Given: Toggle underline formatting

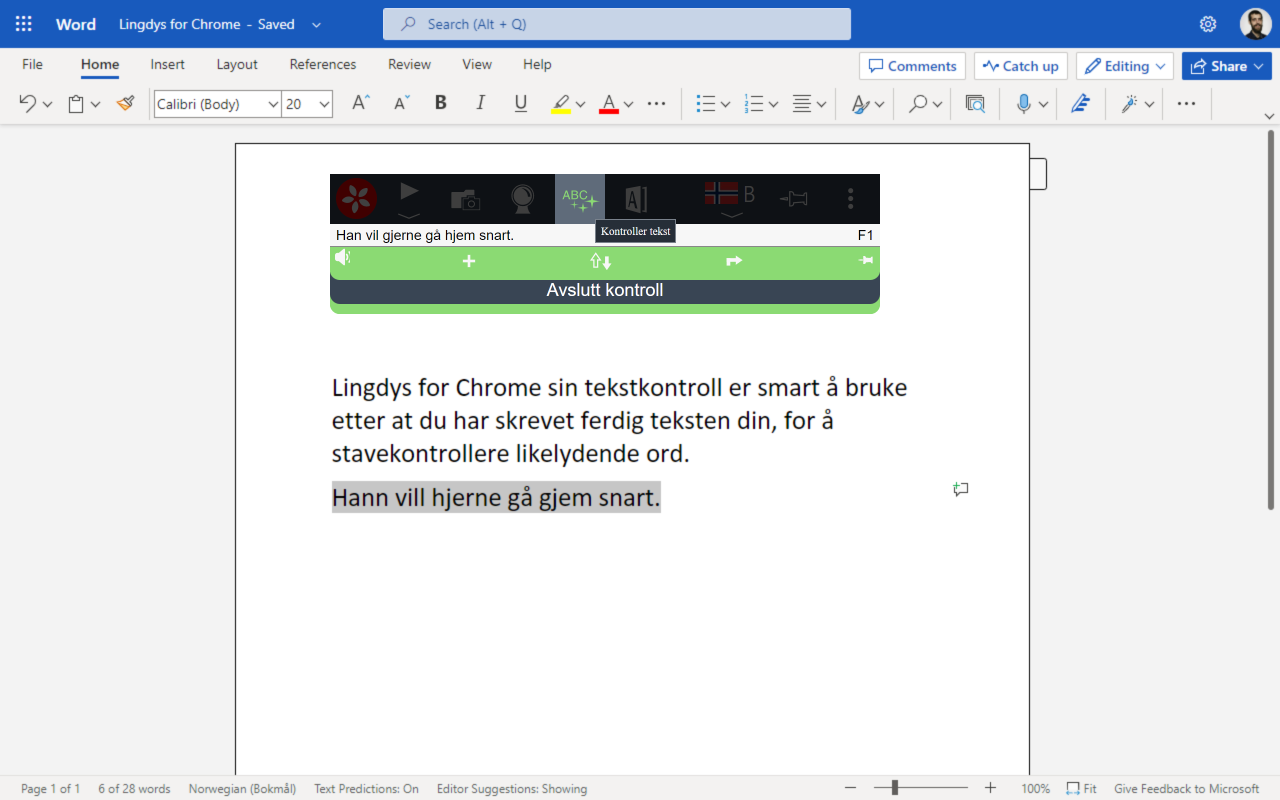Looking at the screenshot, I should (520, 103).
